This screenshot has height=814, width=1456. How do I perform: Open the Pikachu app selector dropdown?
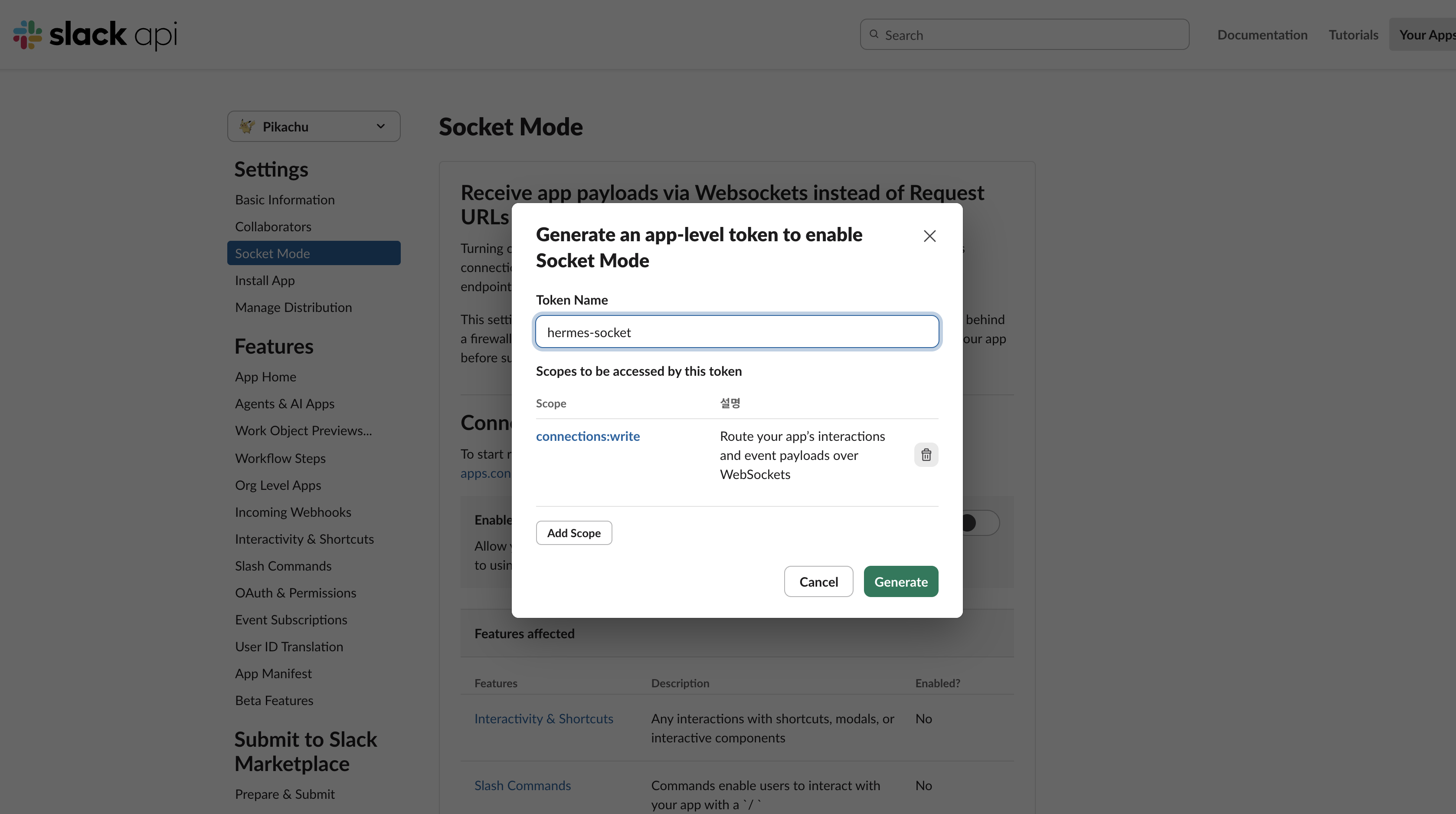[314, 127]
